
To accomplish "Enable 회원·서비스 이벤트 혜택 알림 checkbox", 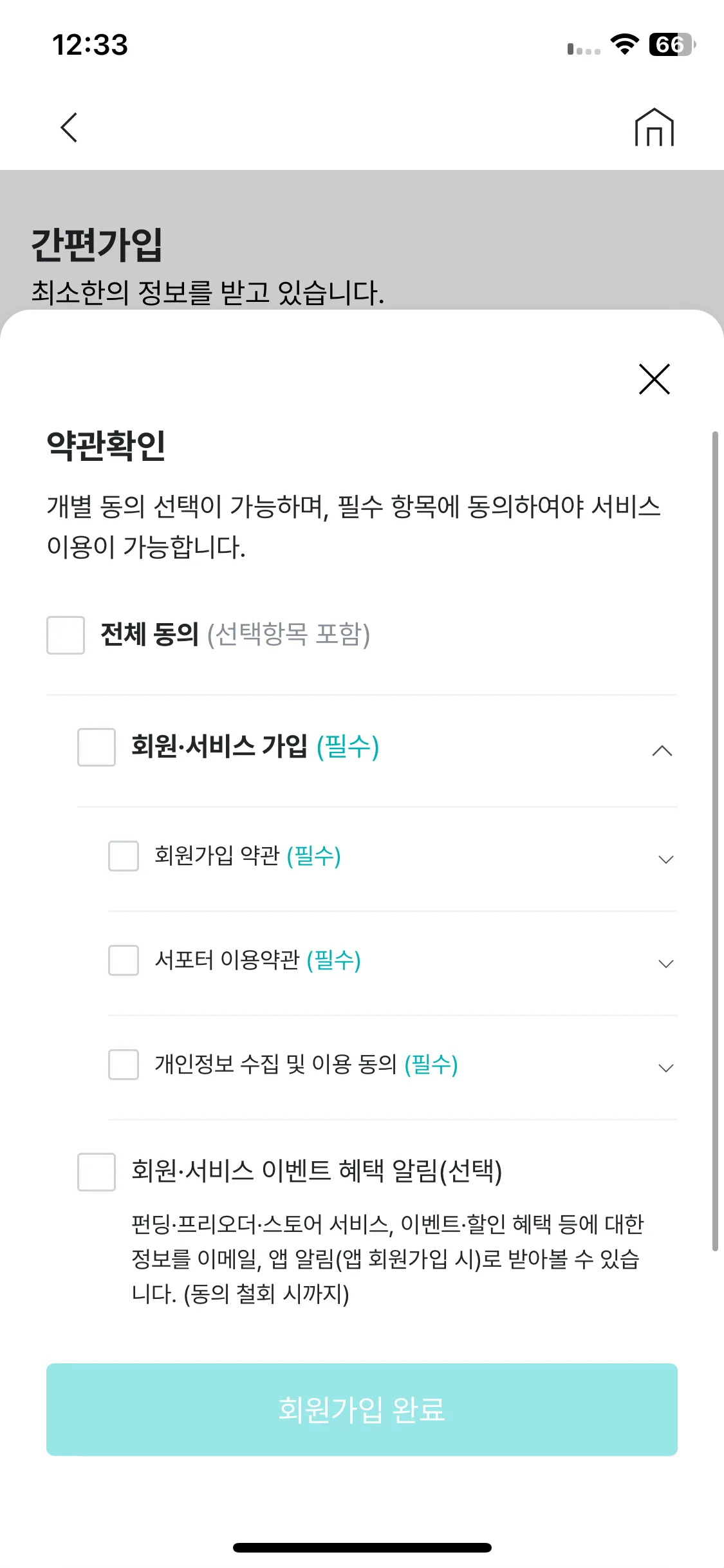I will (x=97, y=1172).
